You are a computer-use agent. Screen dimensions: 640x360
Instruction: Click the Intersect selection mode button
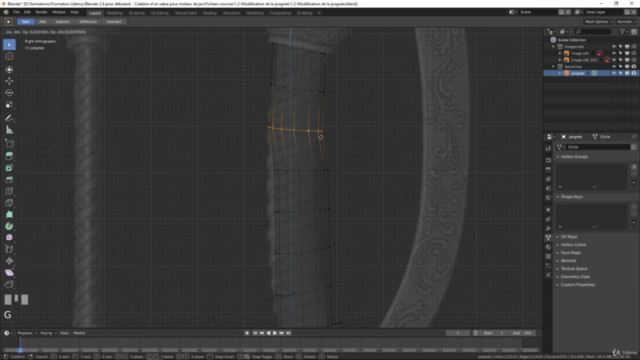coord(114,22)
